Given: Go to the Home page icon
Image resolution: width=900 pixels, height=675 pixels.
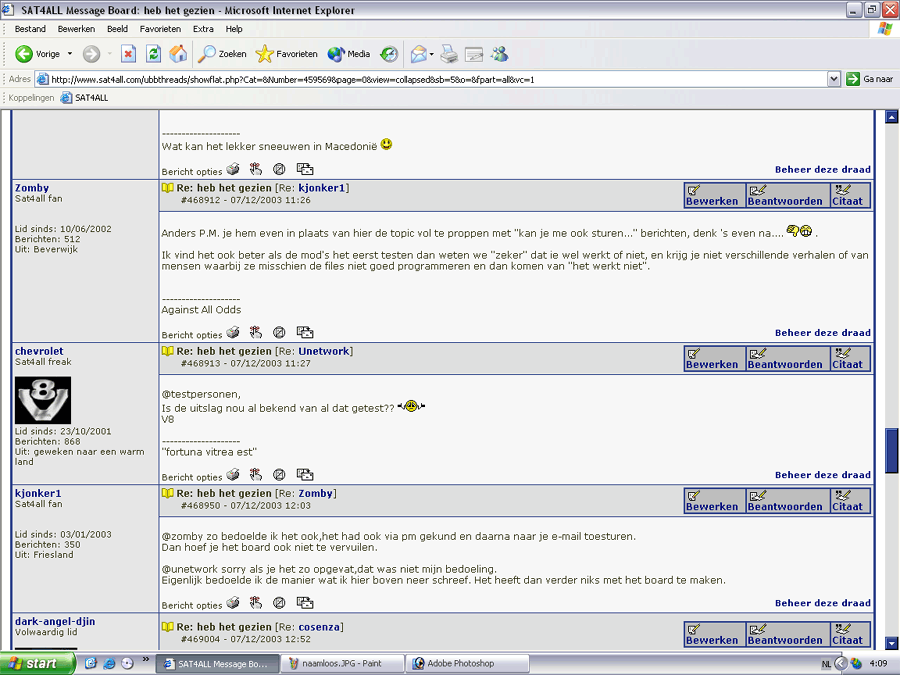Looking at the screenshot, I should click(x=178, y=54).
